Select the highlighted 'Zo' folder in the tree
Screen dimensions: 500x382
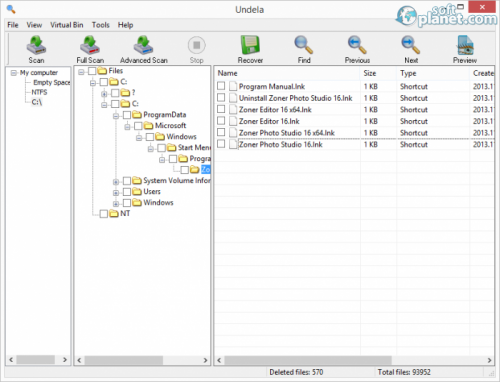(x=205, y=170)
